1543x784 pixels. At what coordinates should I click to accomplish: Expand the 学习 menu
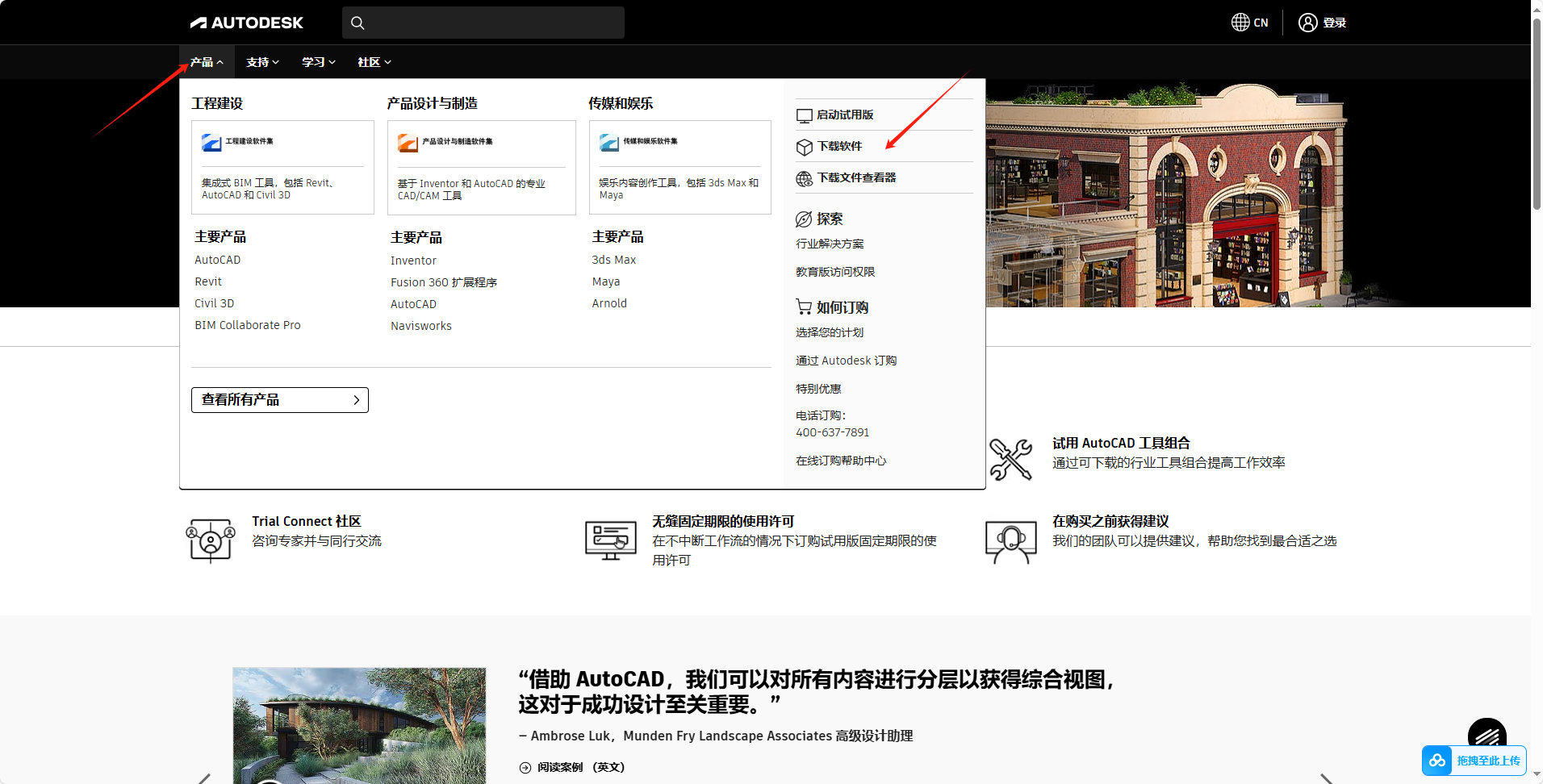[318, 62]
